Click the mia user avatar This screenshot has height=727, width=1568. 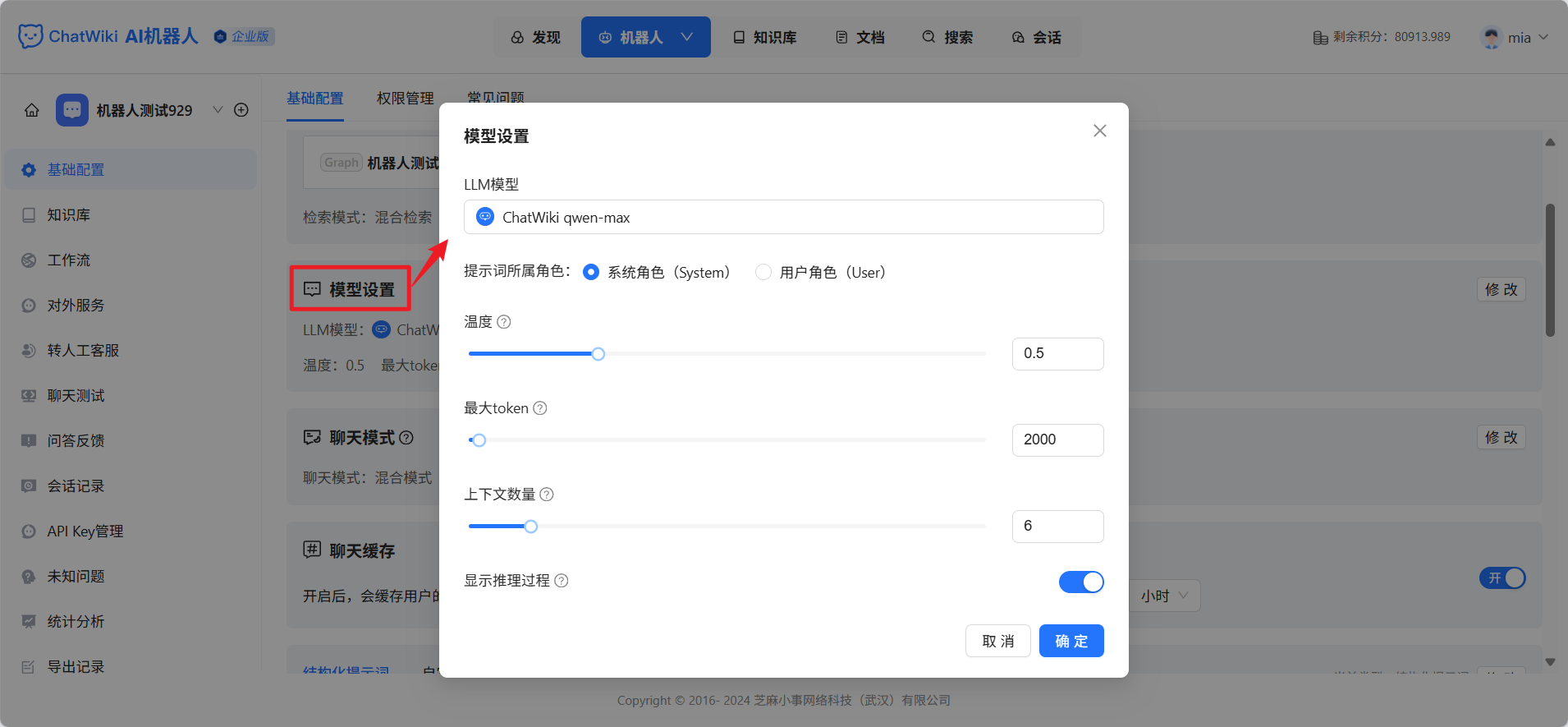[1491, 37]
